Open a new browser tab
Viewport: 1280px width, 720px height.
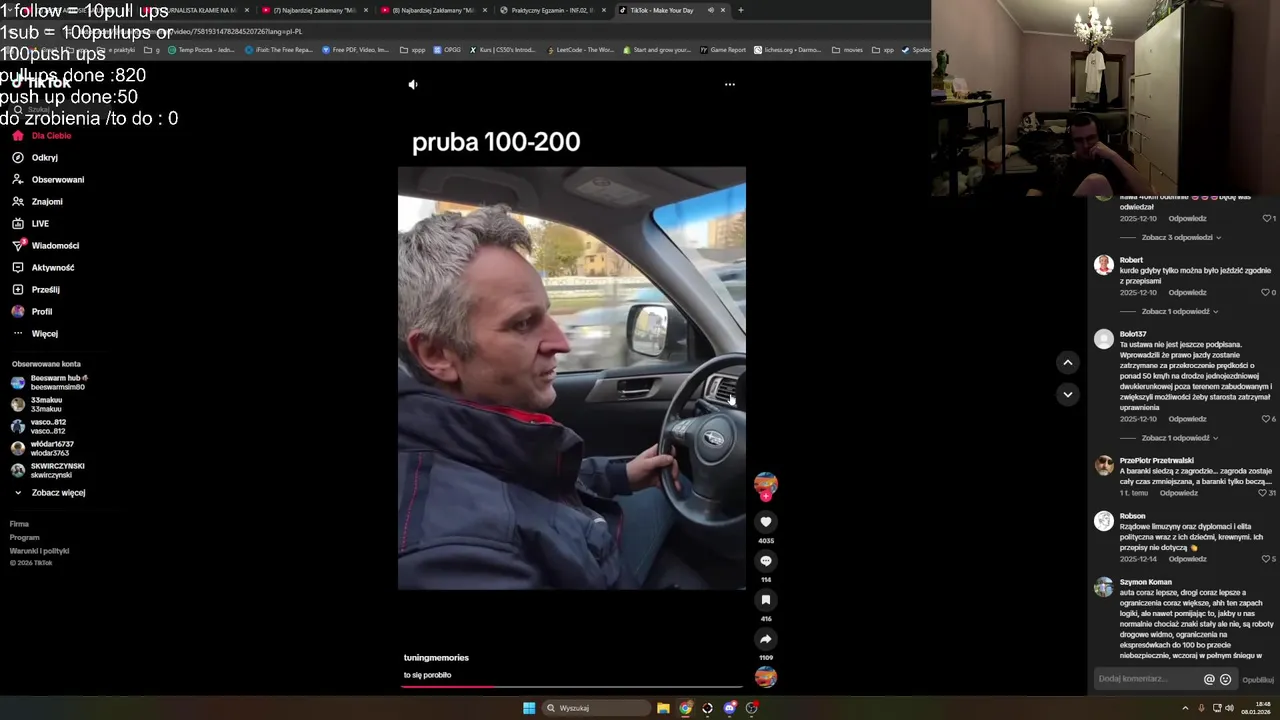[741, 10]
